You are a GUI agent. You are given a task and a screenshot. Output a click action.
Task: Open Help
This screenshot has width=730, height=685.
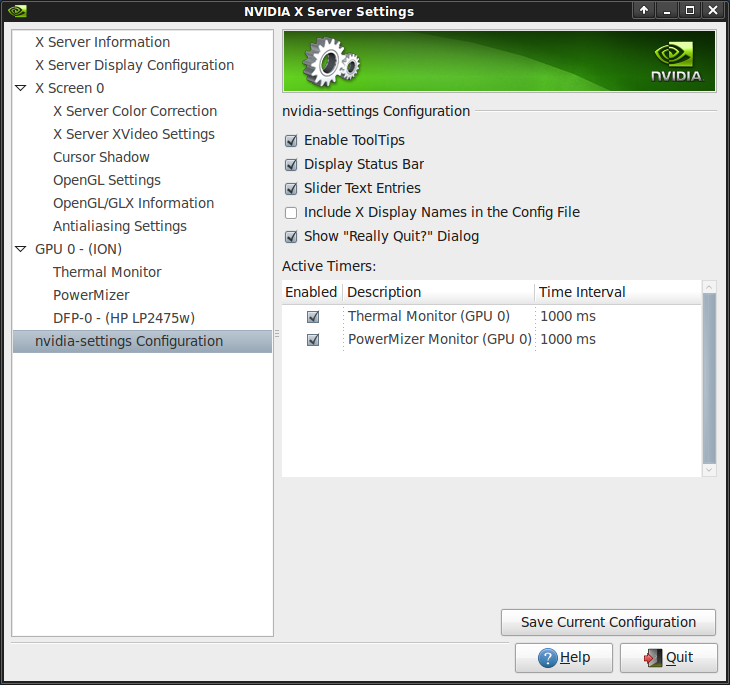click(563, 658)
